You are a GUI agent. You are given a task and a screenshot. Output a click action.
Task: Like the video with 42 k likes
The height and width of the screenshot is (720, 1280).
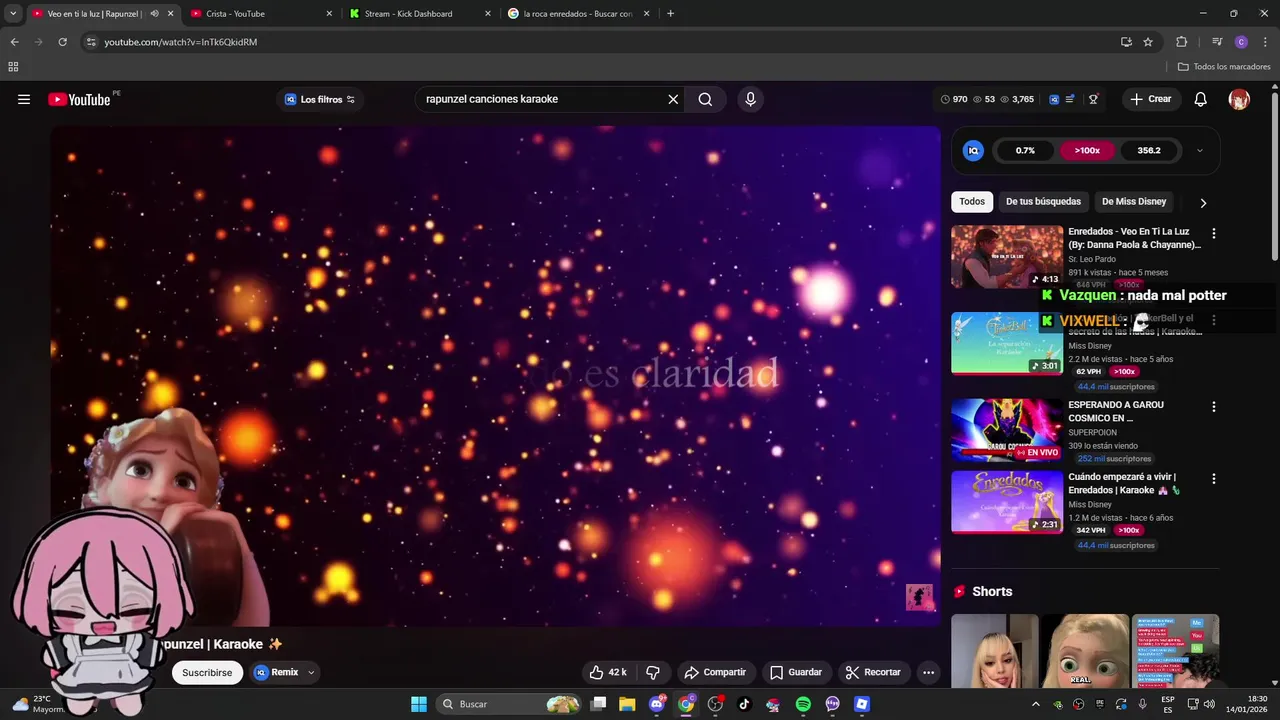tap(608, 672)
